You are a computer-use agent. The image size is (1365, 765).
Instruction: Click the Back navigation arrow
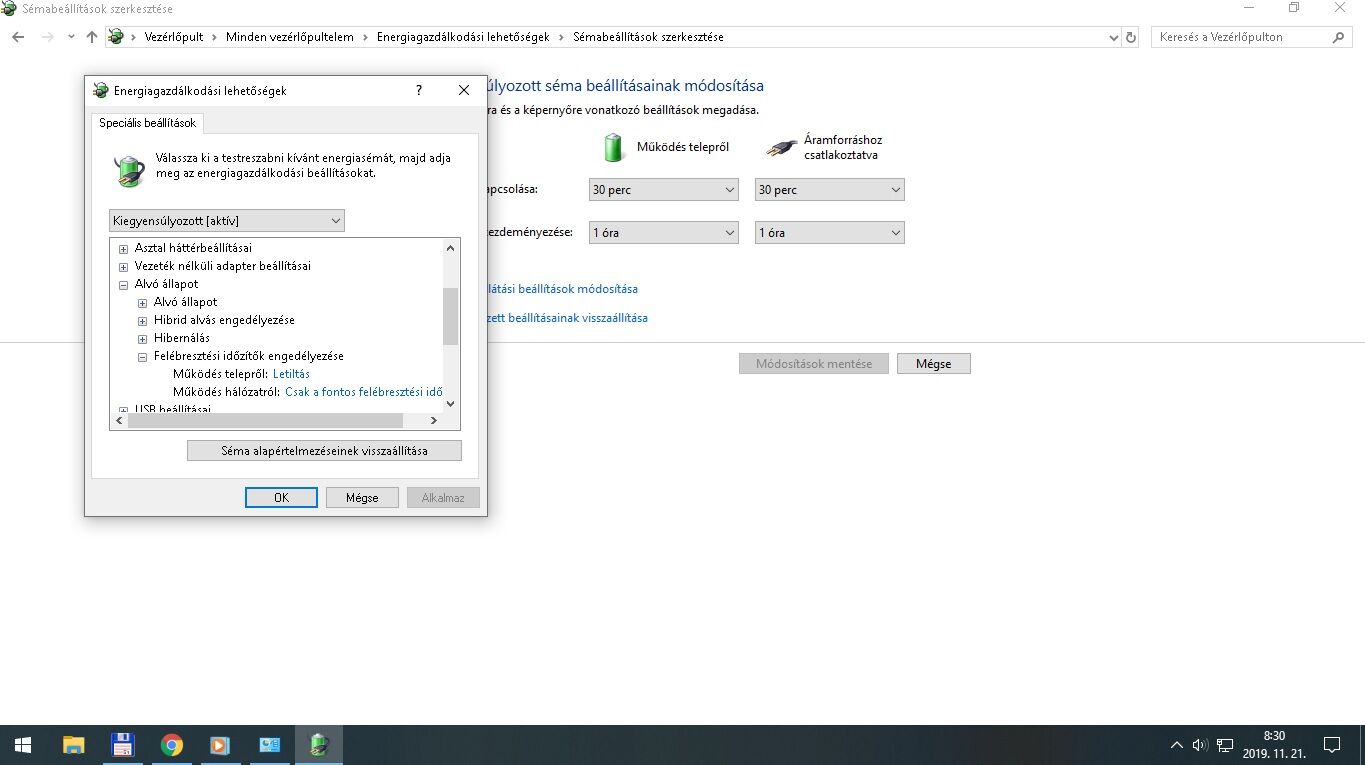tap(18, 37)
